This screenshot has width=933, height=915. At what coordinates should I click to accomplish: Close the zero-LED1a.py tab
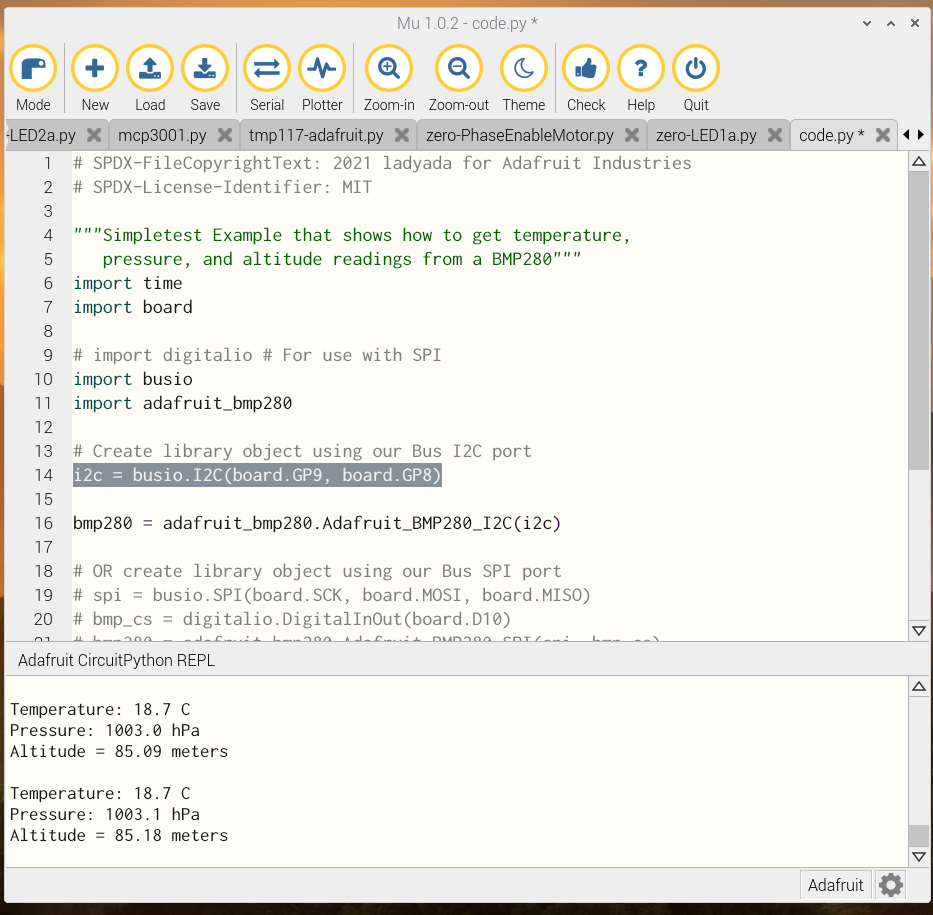tap(774, 134)
